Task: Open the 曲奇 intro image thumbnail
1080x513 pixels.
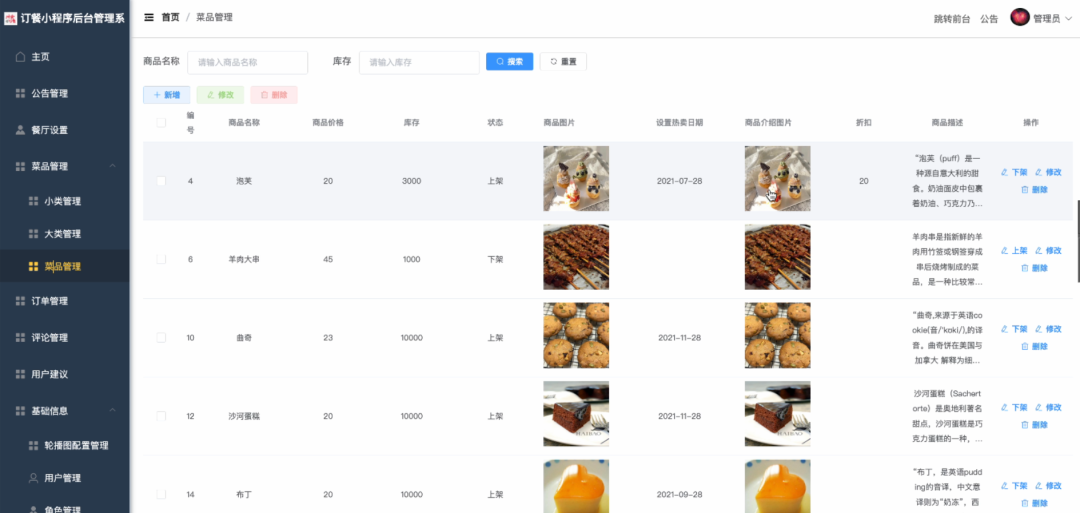Action: tap(778, 335)
